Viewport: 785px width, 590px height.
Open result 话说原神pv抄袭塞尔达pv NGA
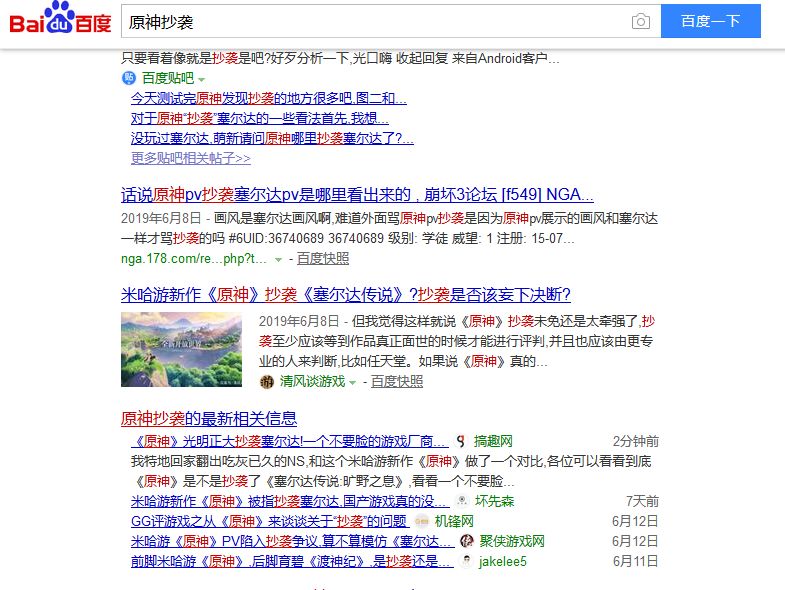pos(357,194)
